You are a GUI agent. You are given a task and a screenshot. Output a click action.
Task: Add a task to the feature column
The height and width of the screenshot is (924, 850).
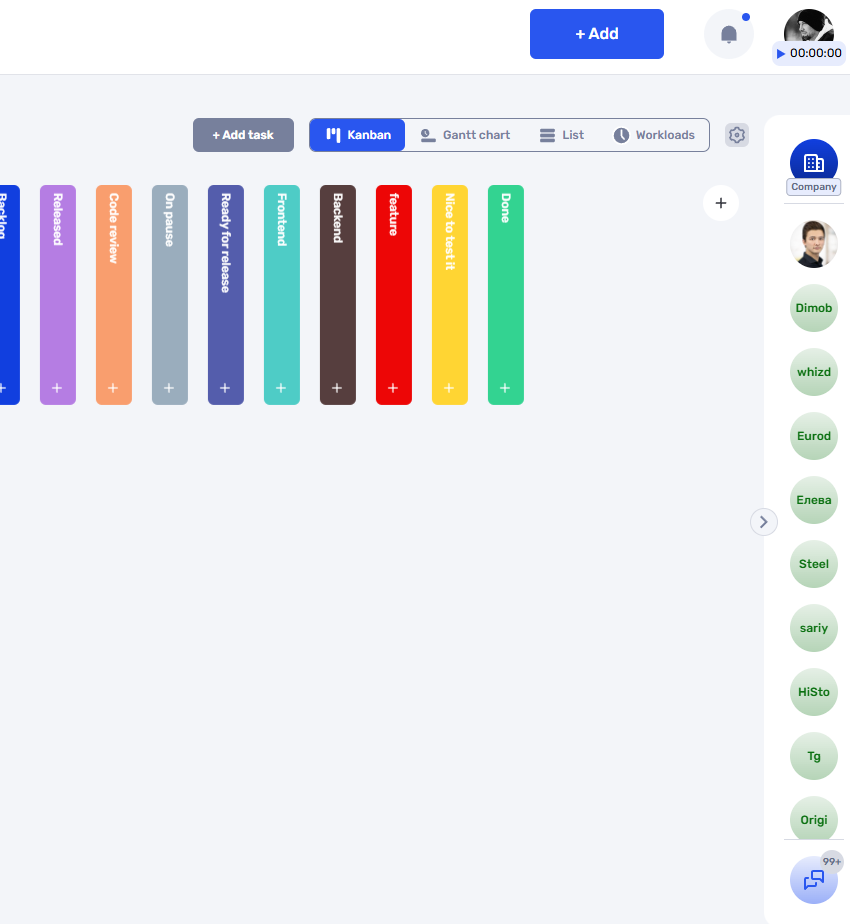[x=393, y=388]
